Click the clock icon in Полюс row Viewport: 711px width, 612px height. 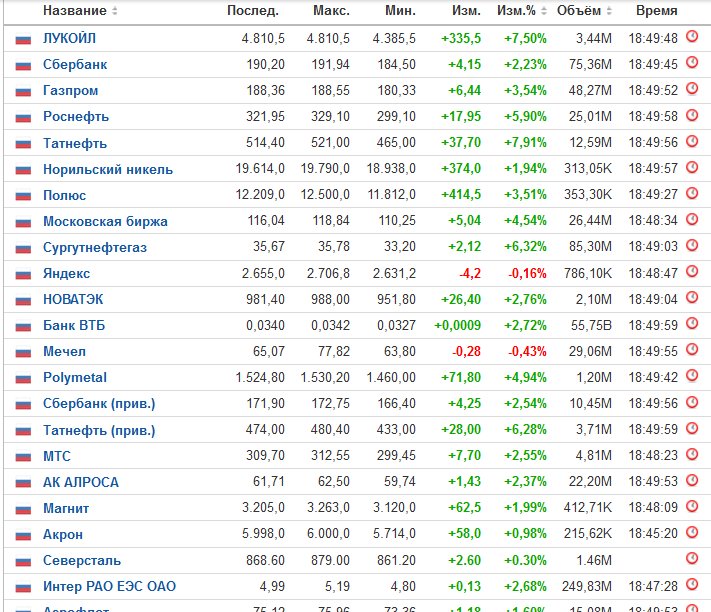[692, 193]
